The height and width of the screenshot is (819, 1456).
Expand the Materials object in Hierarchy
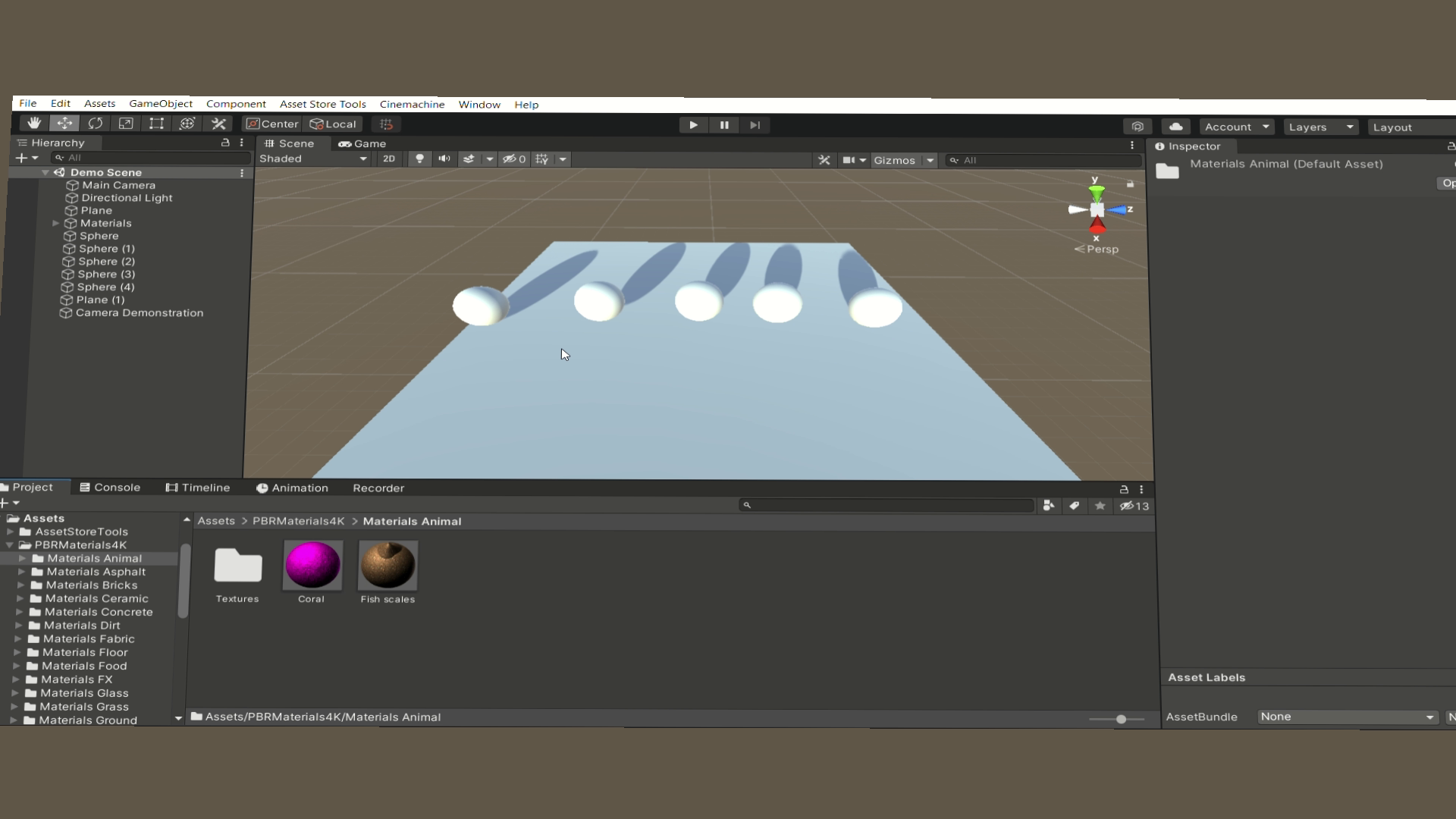[55, 223]
